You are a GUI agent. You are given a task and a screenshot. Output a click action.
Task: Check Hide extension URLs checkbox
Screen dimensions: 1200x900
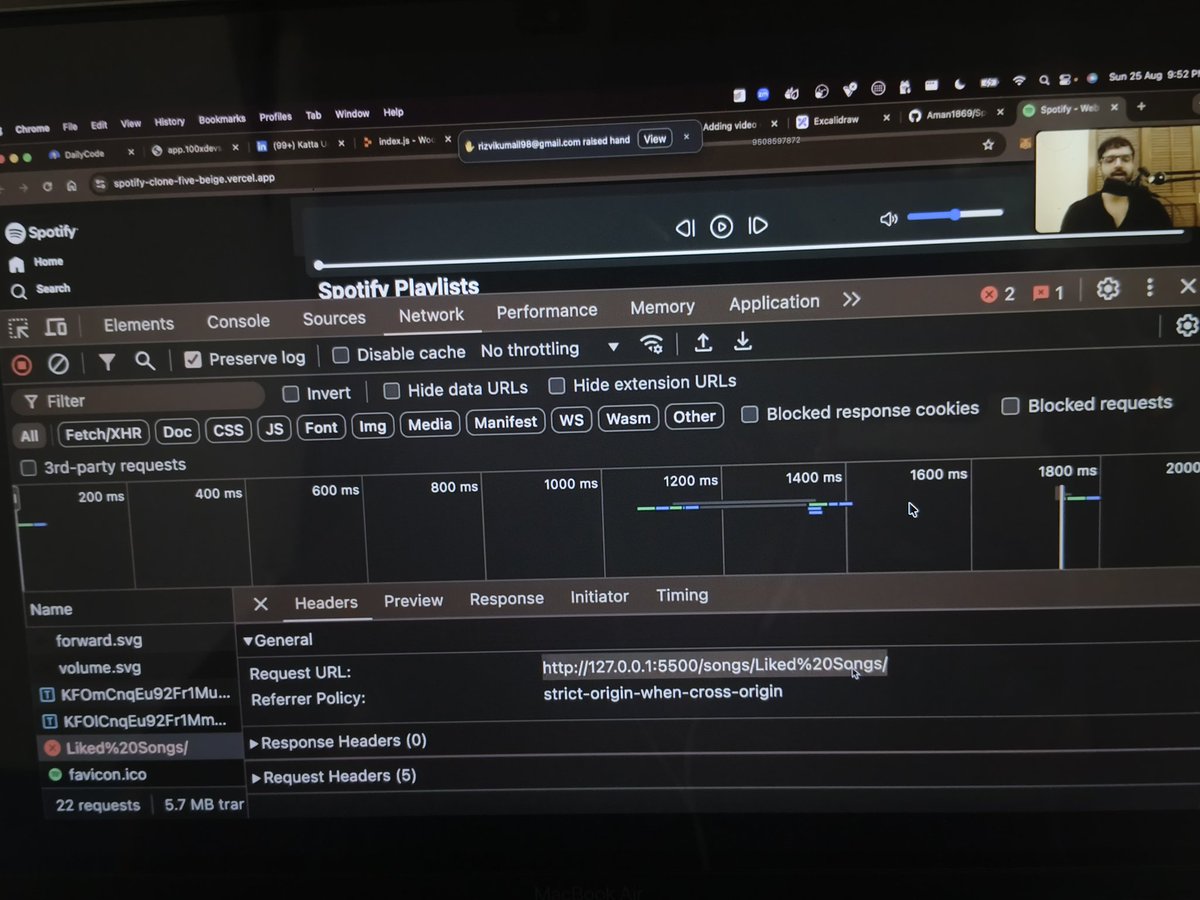coord(557,385)
